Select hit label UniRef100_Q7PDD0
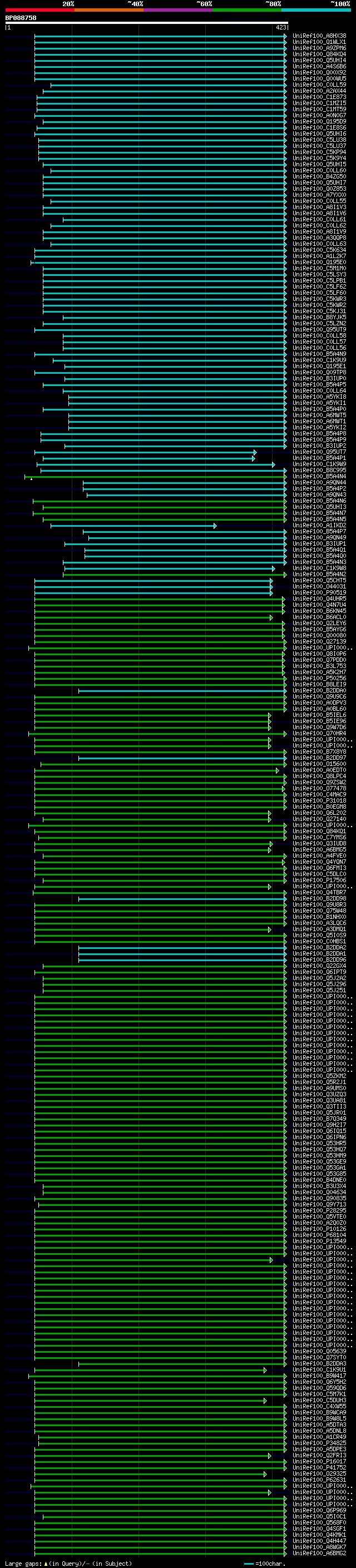Screen dimensions: 356x1568 [x=319, y=660]
